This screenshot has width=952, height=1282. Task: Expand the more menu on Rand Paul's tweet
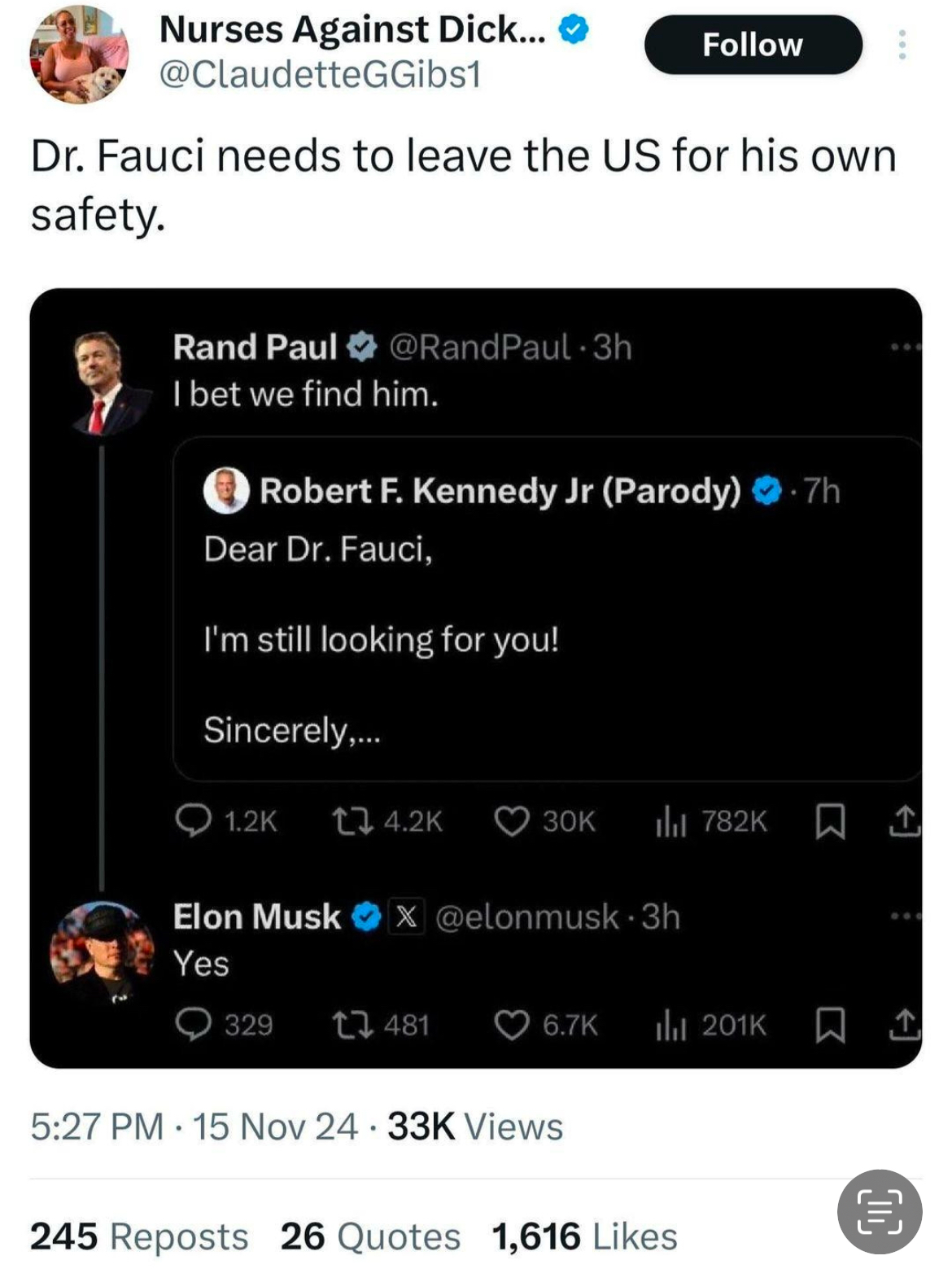click(x=904, y=348)
